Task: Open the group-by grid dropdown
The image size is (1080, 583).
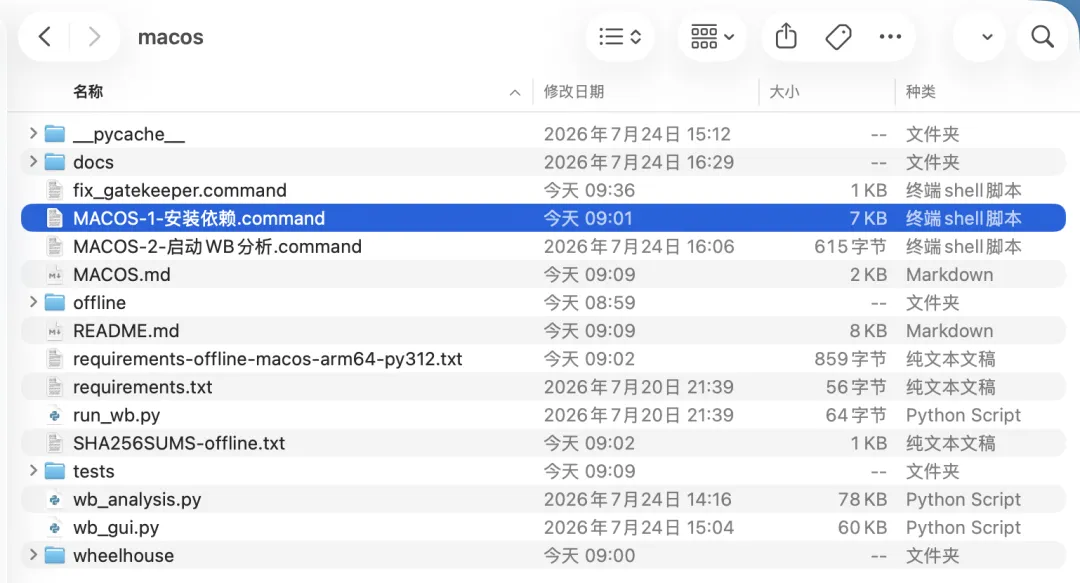Action: [x=712, y=37]
